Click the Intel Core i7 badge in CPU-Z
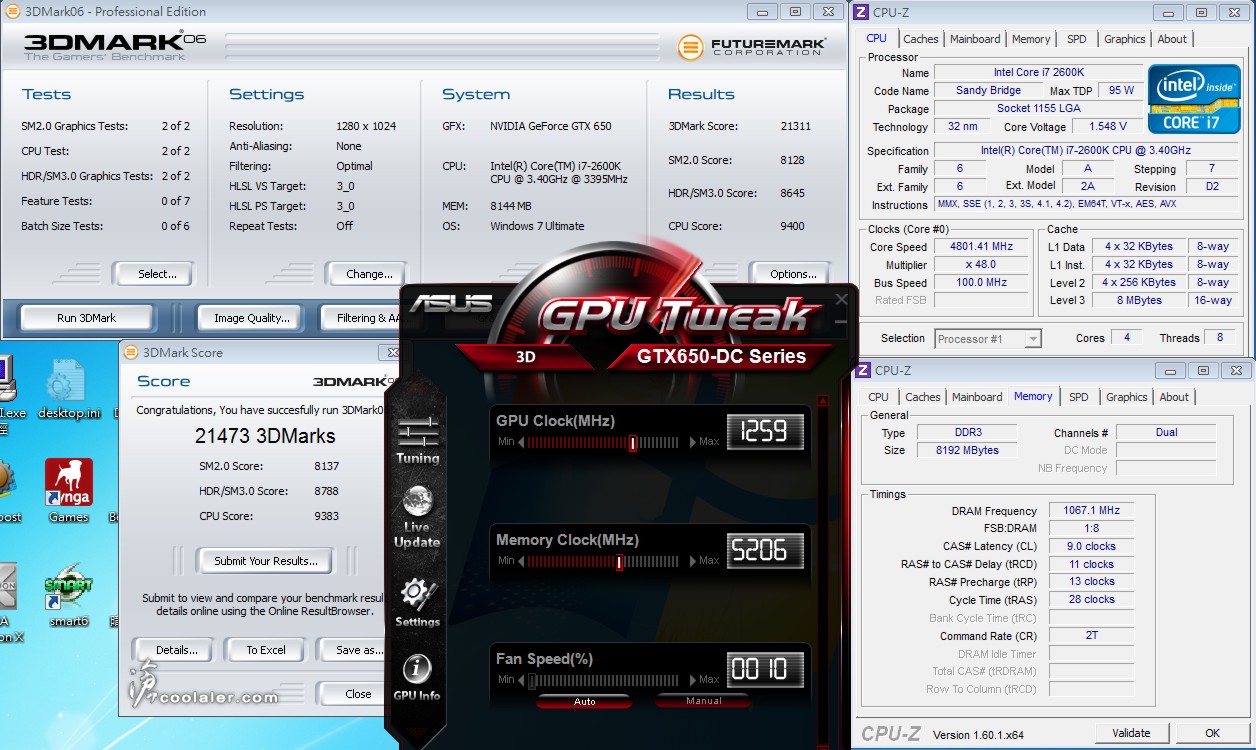Image resolution: width=1256 pixels, height=750 pixels. click(1194, 98)
